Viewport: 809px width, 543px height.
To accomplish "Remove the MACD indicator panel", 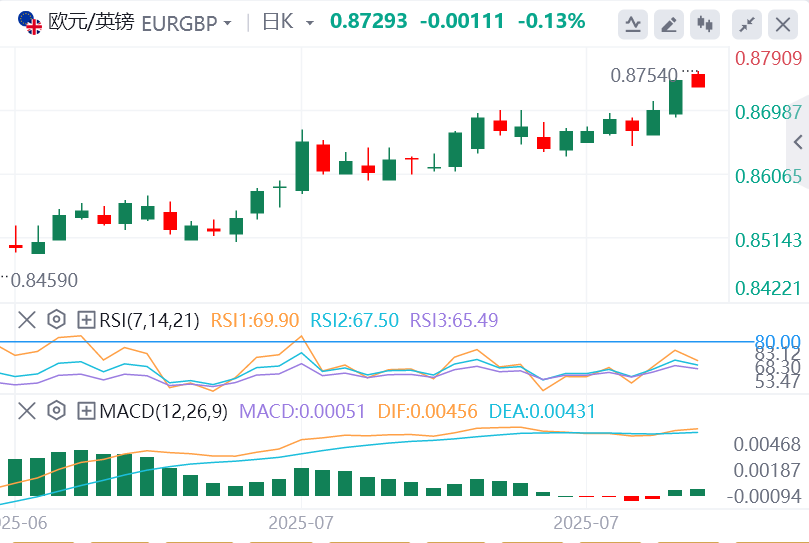I will click(27, 411).
